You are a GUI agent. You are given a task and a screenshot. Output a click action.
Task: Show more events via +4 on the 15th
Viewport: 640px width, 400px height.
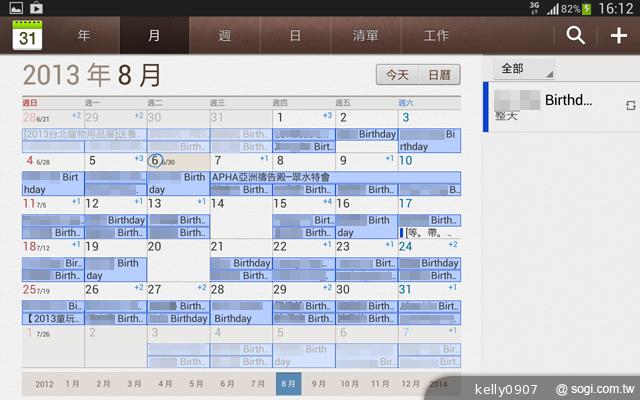[327, 201]
